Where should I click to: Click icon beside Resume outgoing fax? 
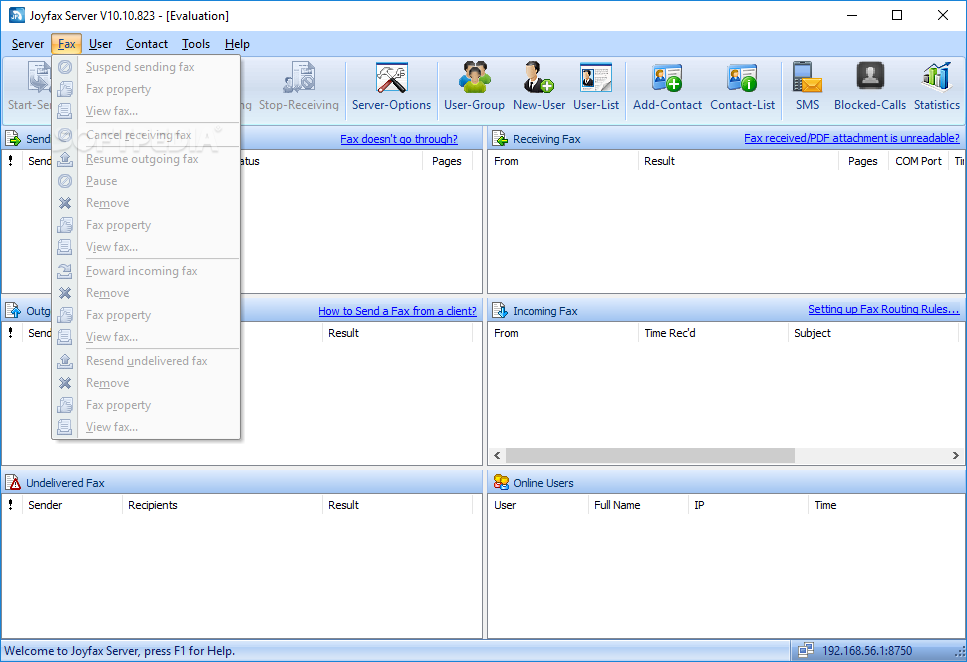tap(65, 159)
